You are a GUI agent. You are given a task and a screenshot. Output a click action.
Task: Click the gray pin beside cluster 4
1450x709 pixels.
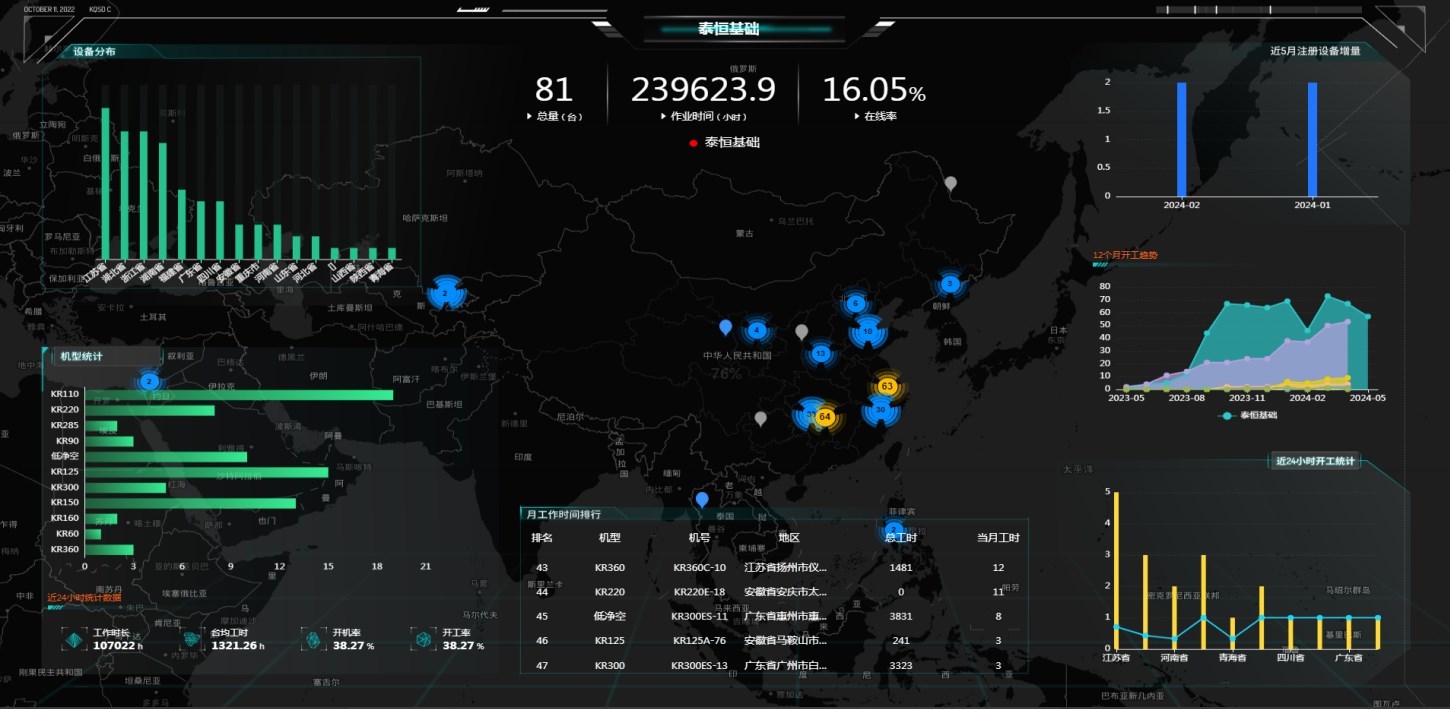(801, 332)
